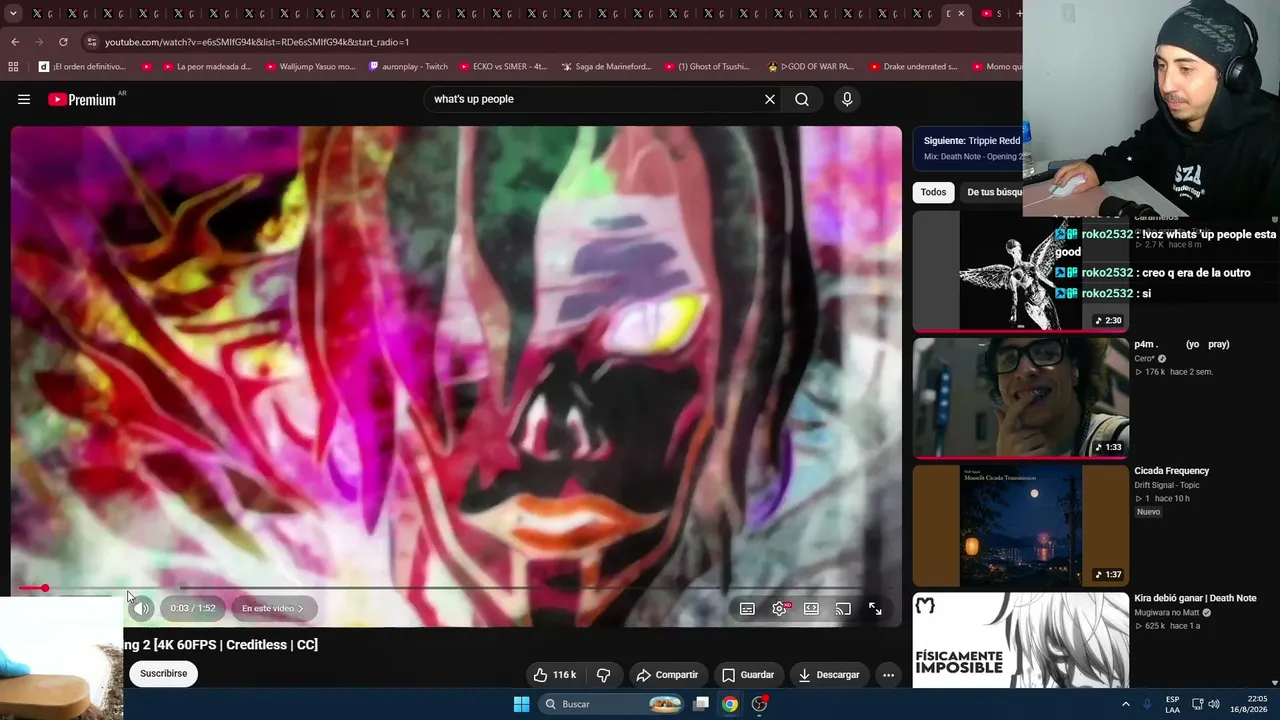
Task: Open the '¡El orden definitivo...' bookmark
Action: tap(82, 67)
